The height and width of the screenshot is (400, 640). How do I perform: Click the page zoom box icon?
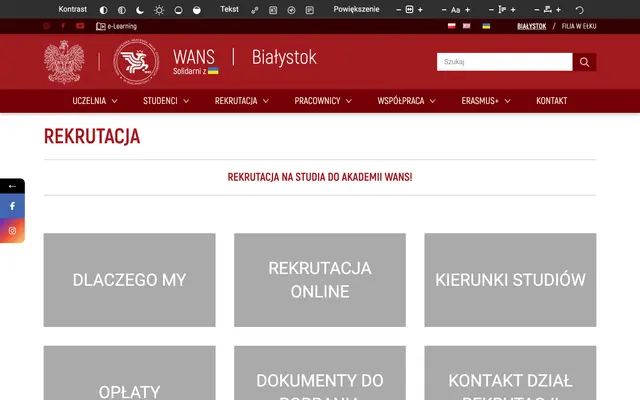point(409,9)
